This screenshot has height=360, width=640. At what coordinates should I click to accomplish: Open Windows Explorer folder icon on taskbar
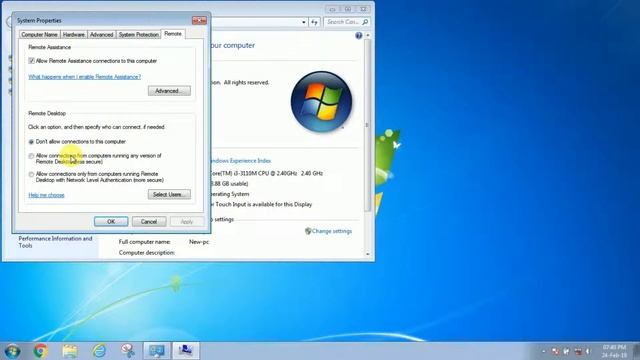[70, 351]
